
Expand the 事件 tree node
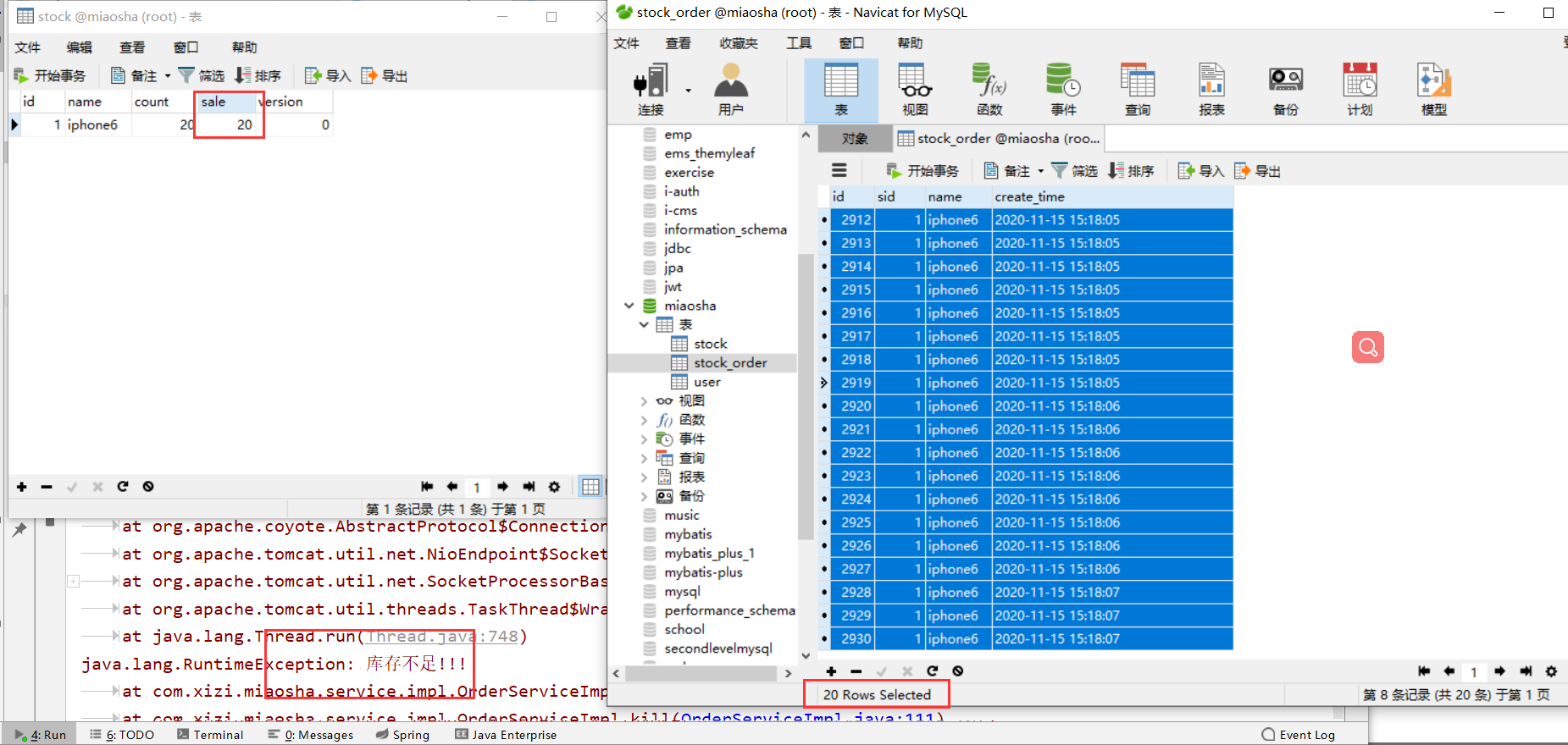(644, 439)
